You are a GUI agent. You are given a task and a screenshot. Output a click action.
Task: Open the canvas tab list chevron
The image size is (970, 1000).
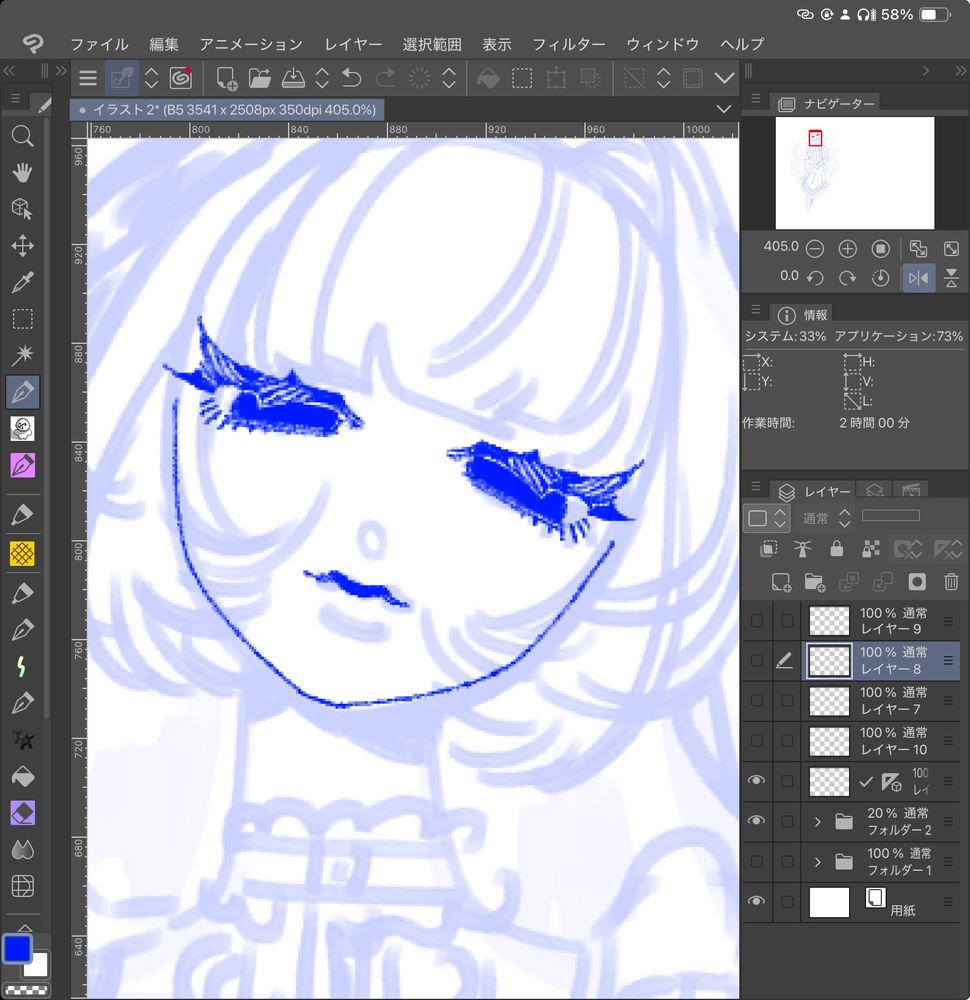(724, 109)
